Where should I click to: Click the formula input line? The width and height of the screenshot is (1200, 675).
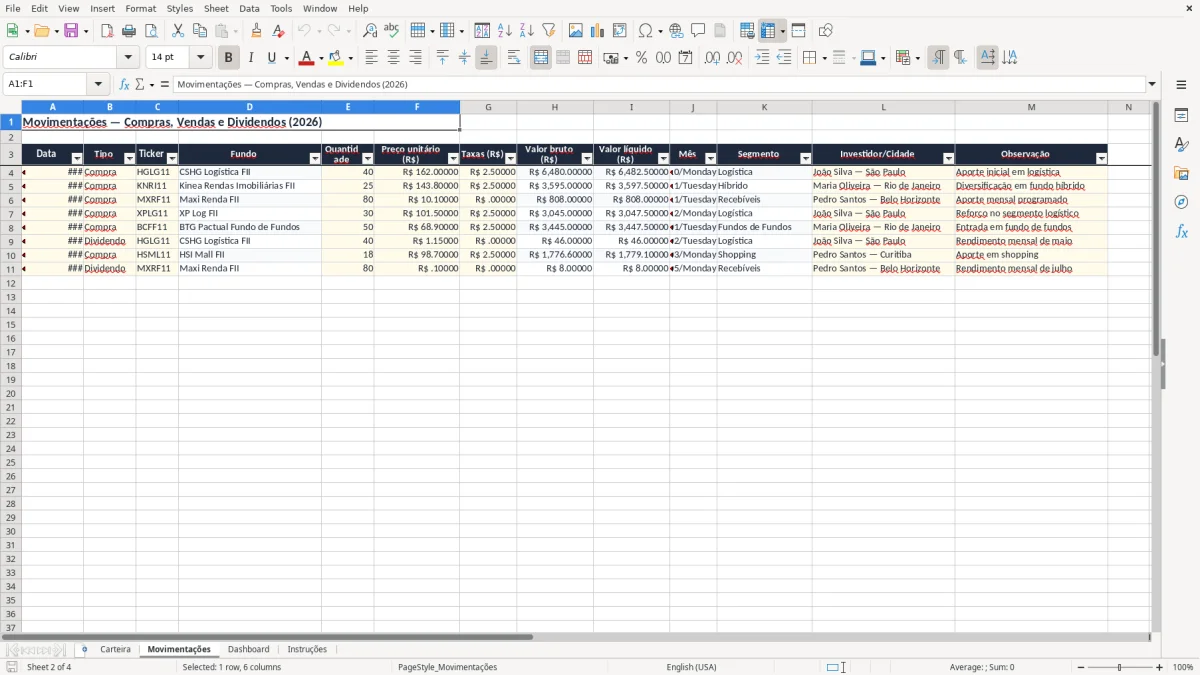(x=659, y=85)
